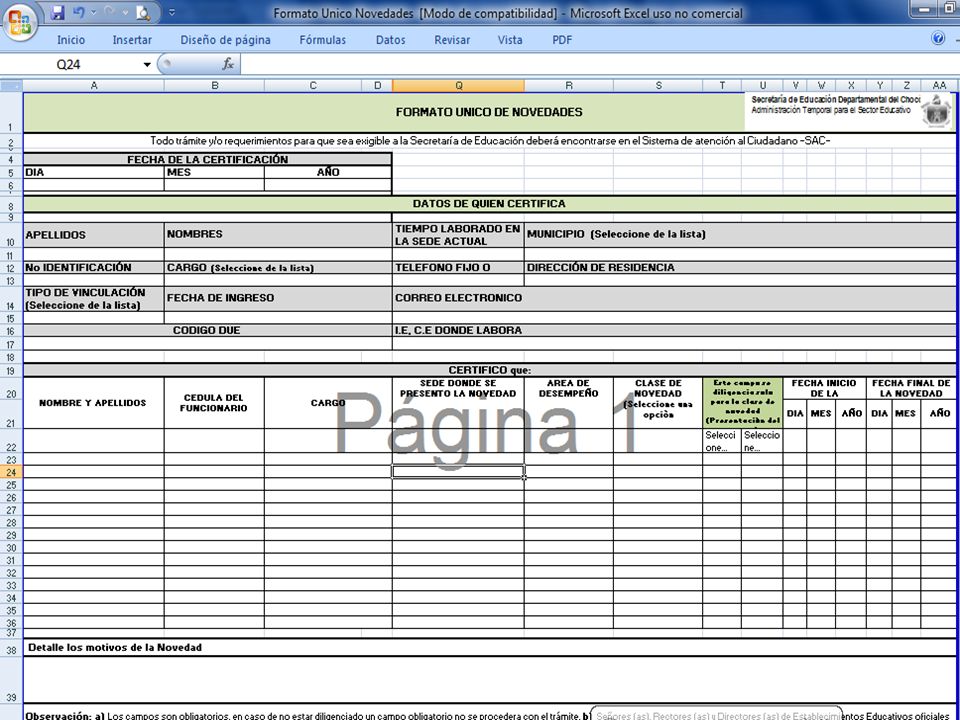Click the FECHA FINAL DE LA NOVEDAD header
This screenshot has height=720, width=960.
click(911, 388)
